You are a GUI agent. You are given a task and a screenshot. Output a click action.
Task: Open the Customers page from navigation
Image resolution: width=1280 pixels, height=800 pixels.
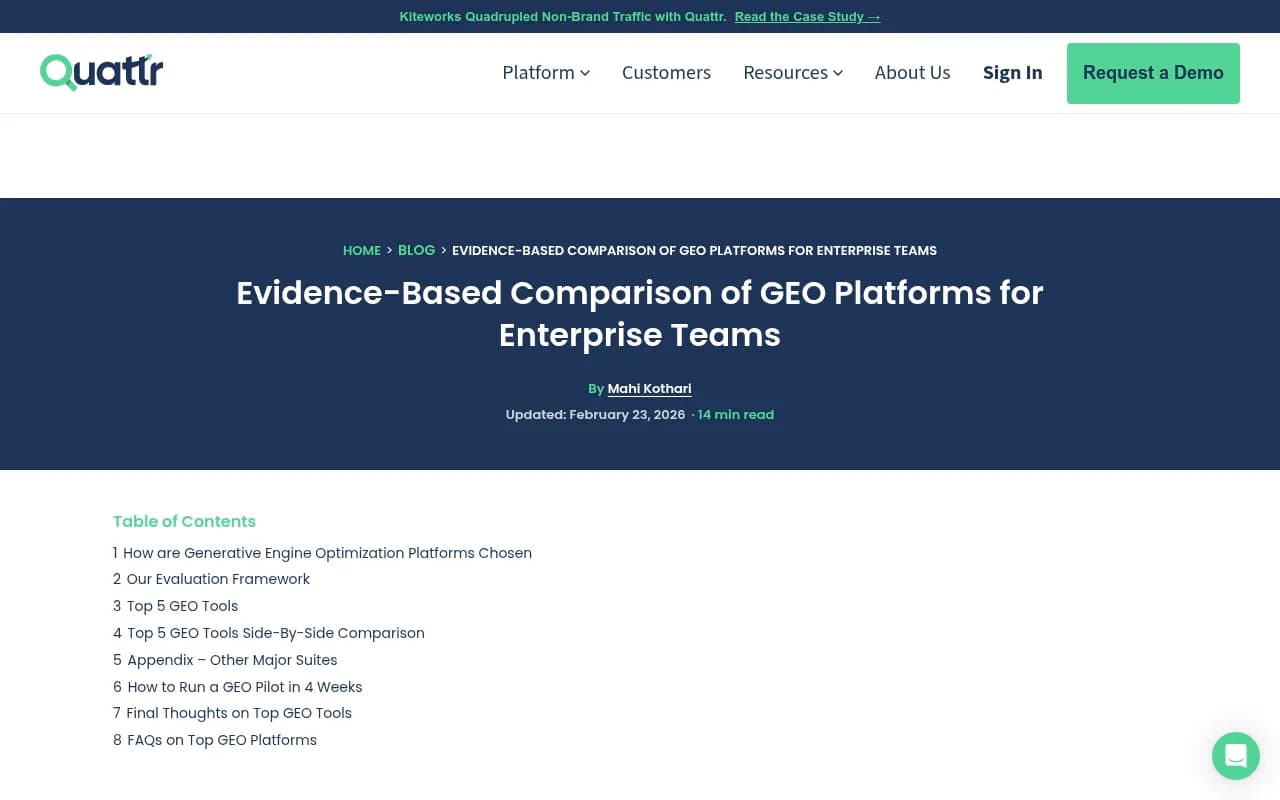666,72
